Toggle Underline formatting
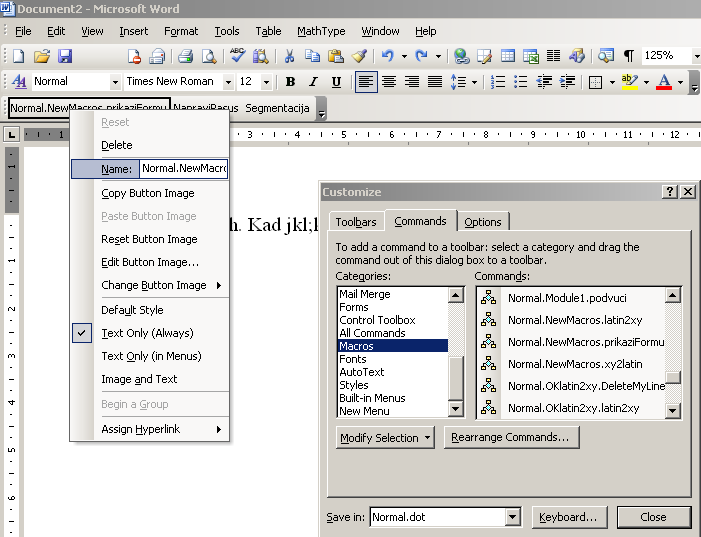Image resolution: width=701 pixels, height=537 pixels. click(x=336, y=82)
